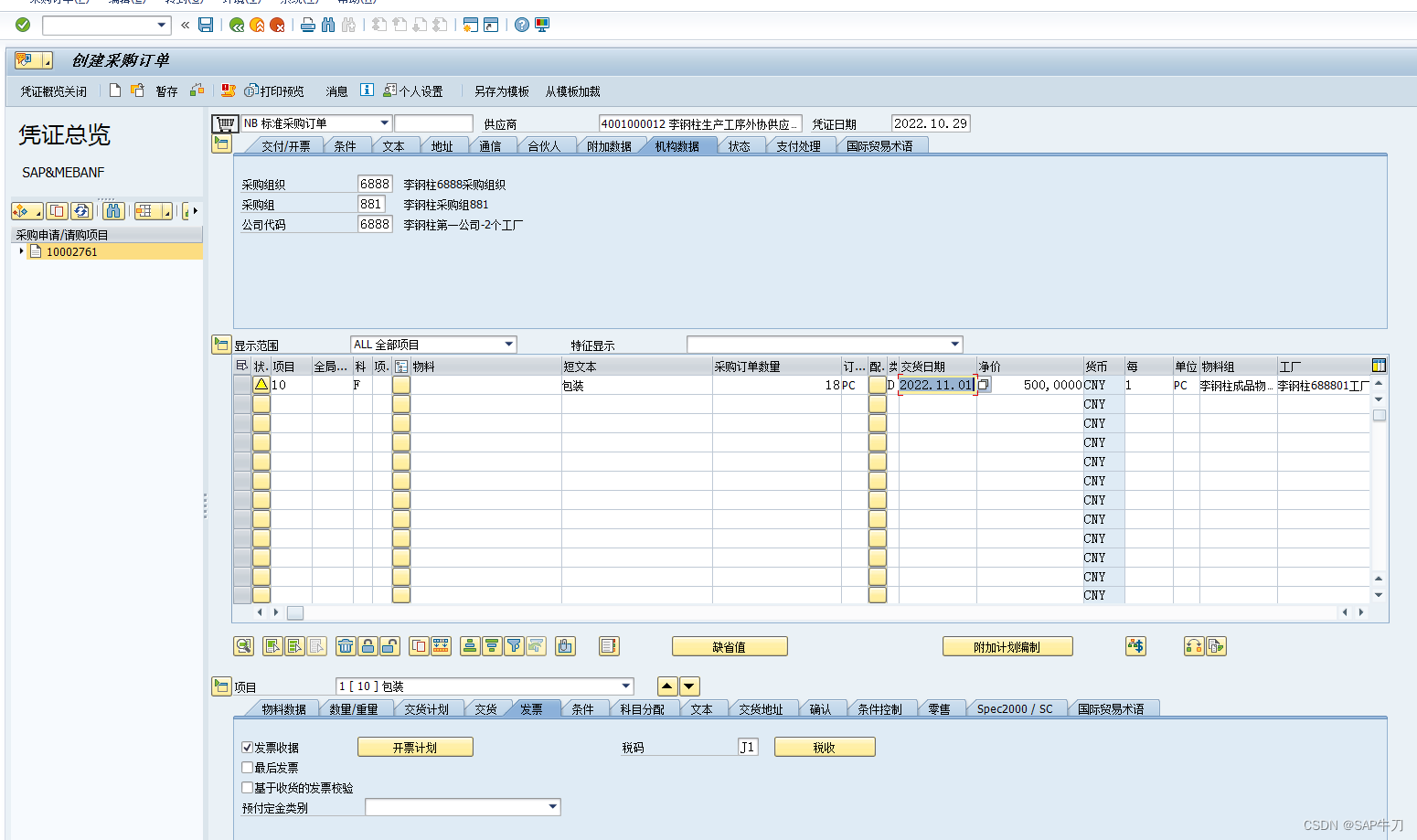Collapse the header section toggle icon
Screen dimensions: 1417x840
[x=221, y=144]
